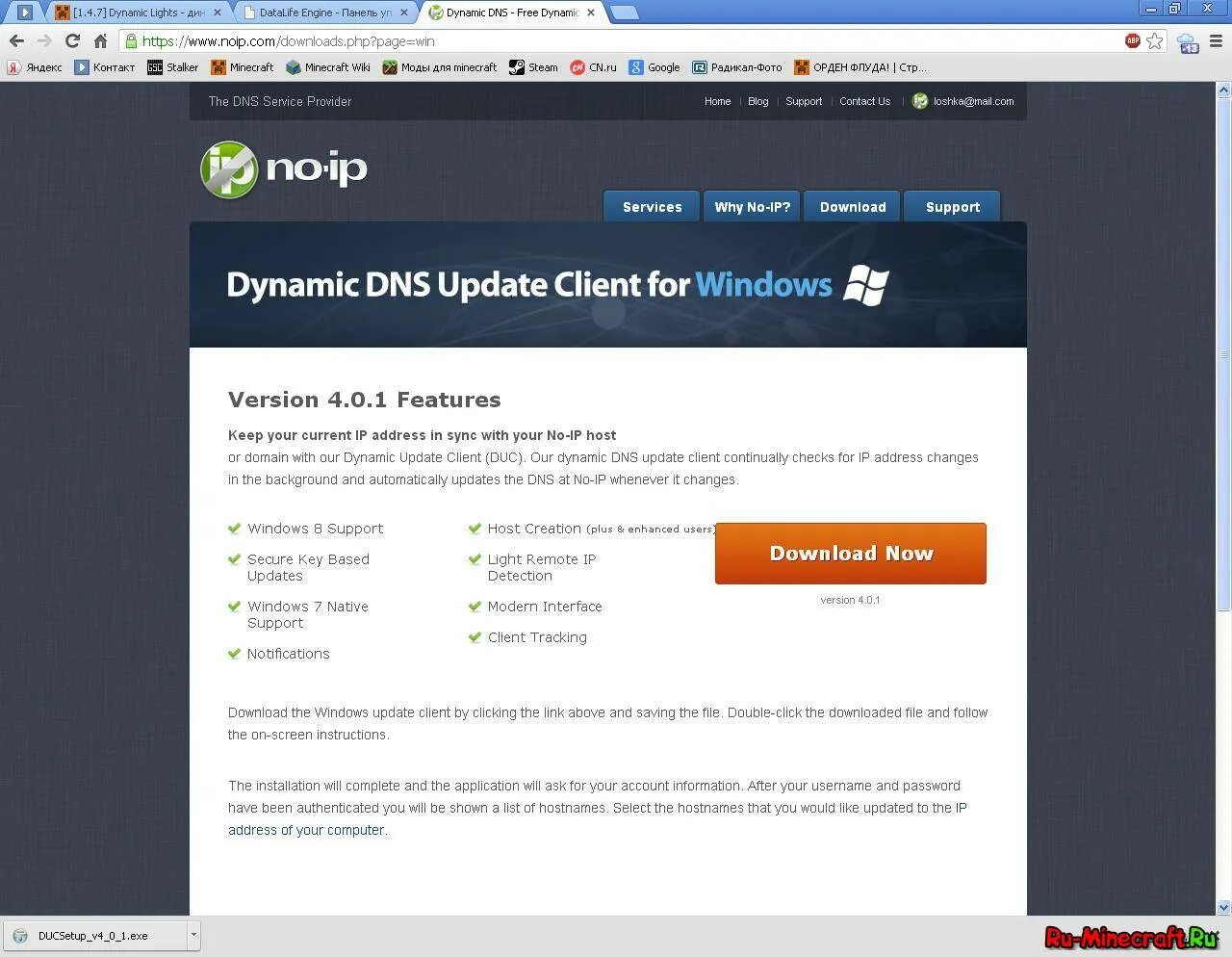Open the Minecraft bookmark

(243, 67)
